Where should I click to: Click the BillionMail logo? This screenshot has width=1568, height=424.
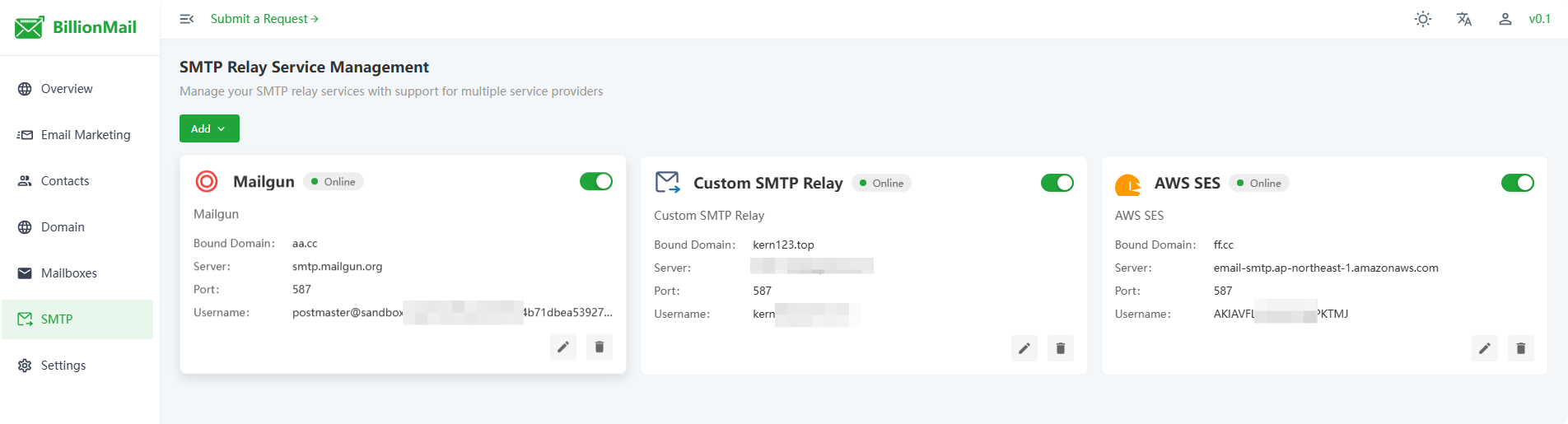[x=76, y=27]
